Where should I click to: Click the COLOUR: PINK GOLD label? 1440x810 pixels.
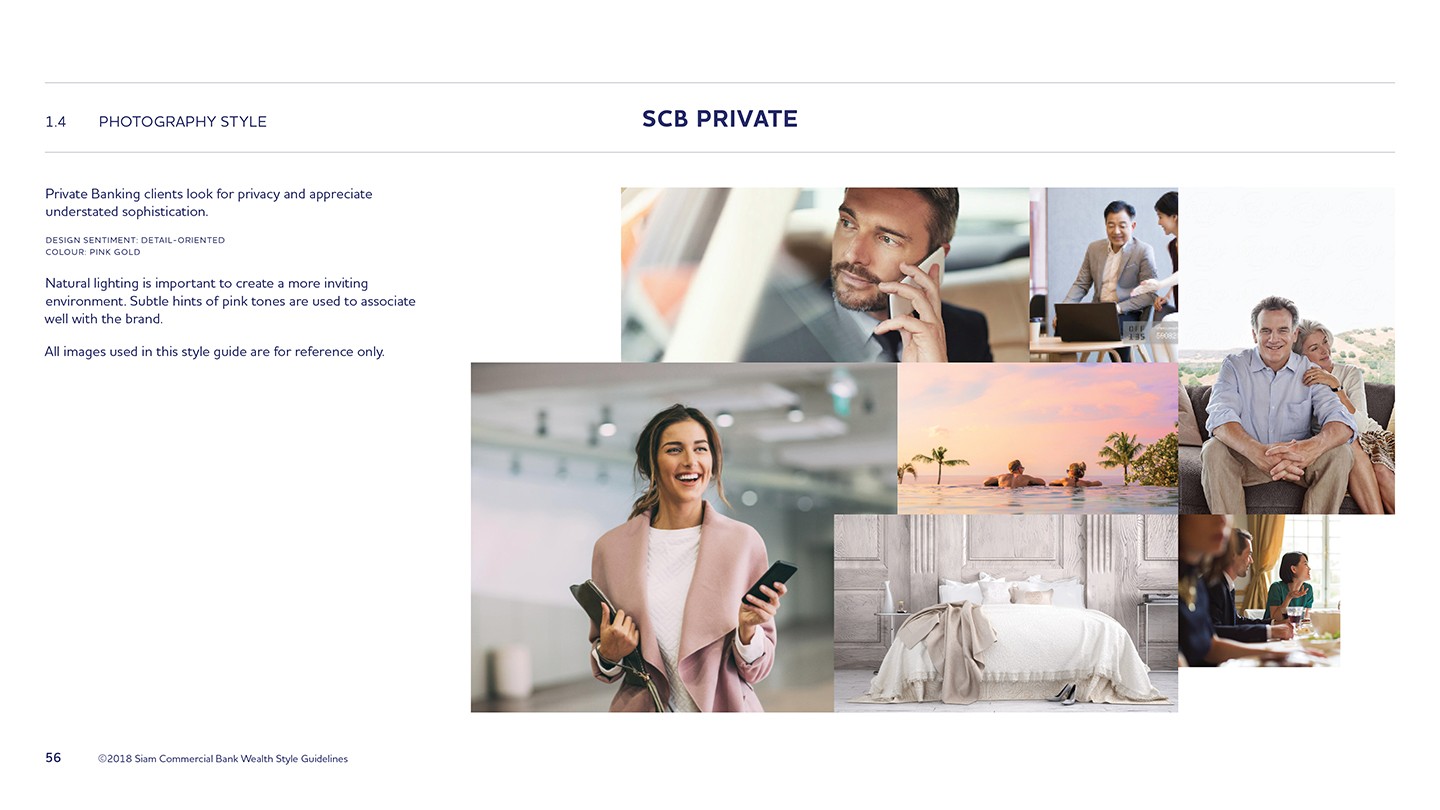tap(93, 252)
